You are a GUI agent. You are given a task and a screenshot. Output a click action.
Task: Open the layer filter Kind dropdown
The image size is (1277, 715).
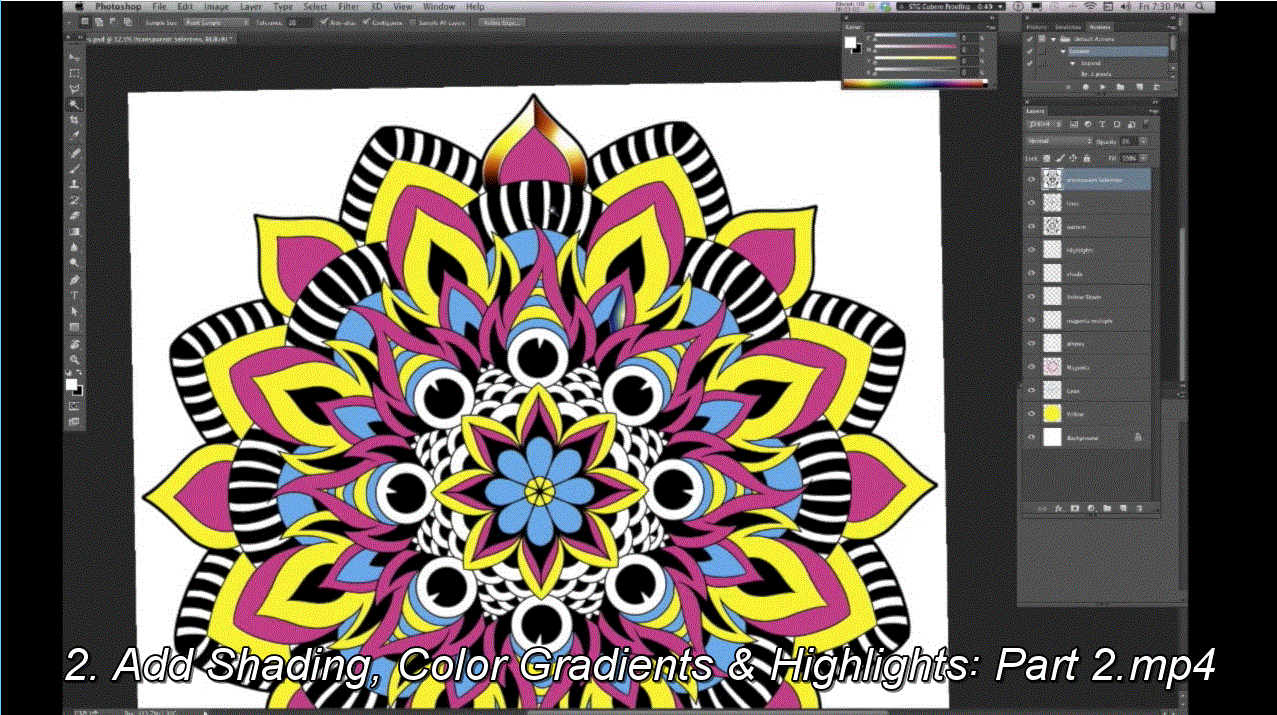click(x=1044, y=124)
